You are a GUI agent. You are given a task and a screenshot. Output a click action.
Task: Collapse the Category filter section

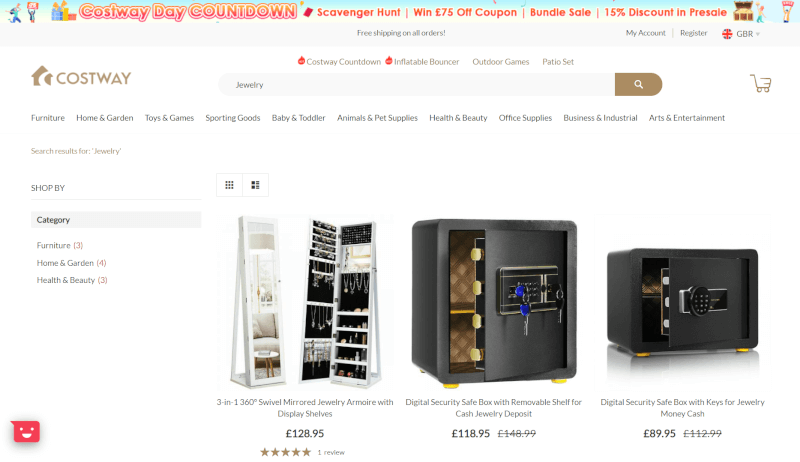tap(116, 220)
